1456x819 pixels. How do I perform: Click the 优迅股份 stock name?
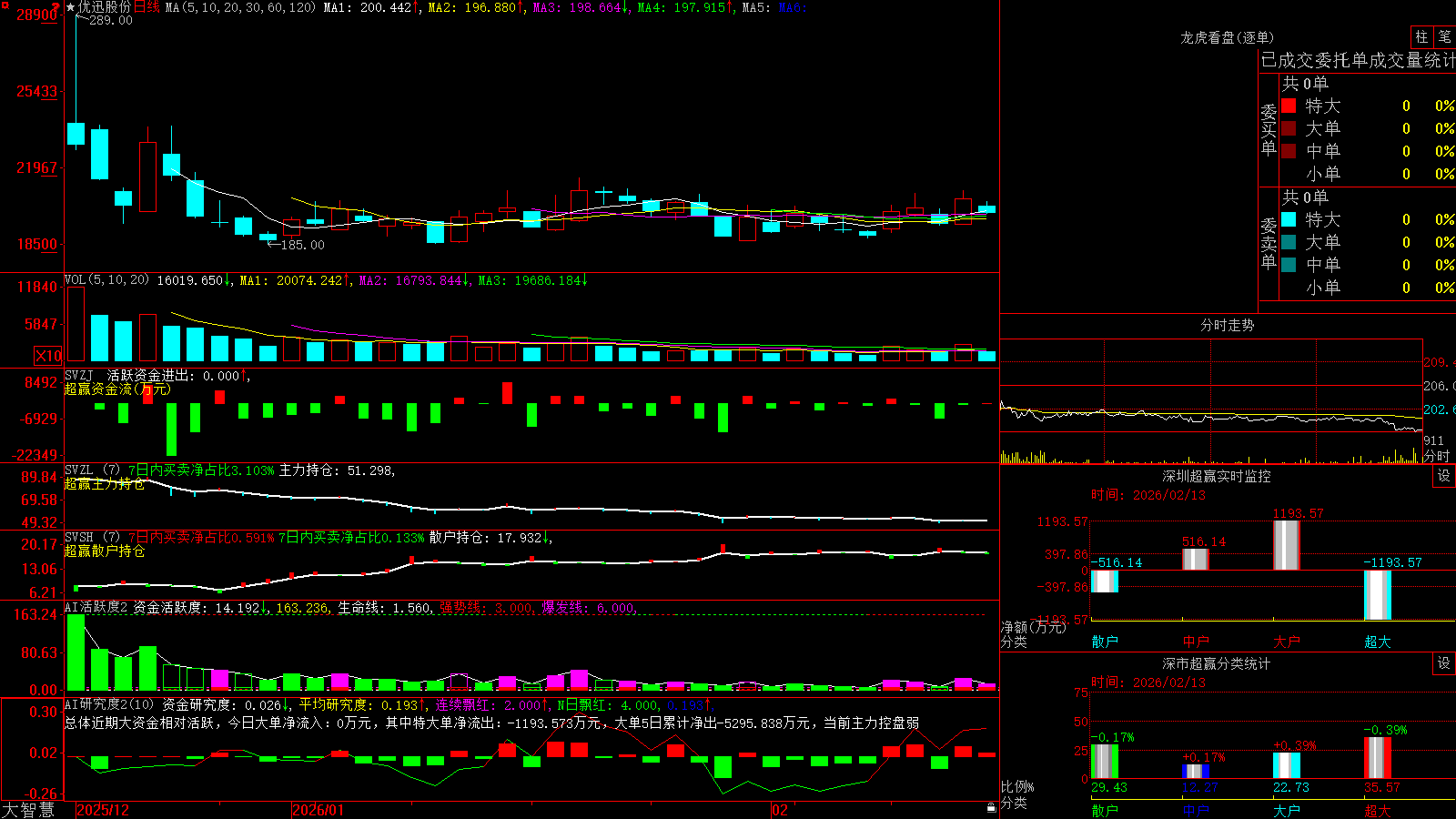[105, 7]
